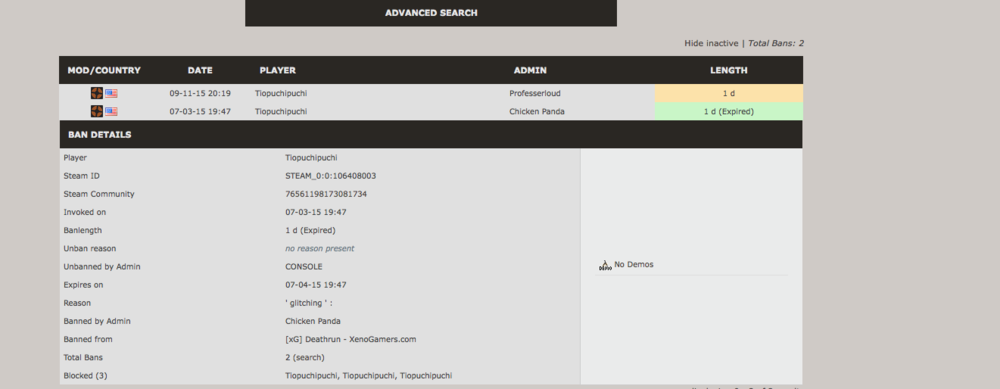
Task: Click no reason present text
Action: (320, 249)
